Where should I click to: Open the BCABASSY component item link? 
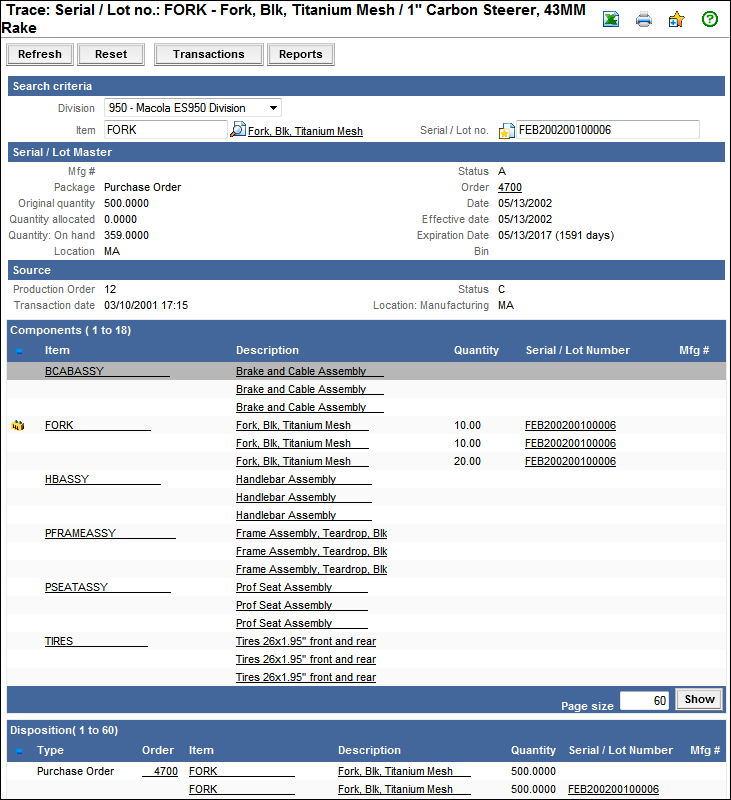coord(74,371)
